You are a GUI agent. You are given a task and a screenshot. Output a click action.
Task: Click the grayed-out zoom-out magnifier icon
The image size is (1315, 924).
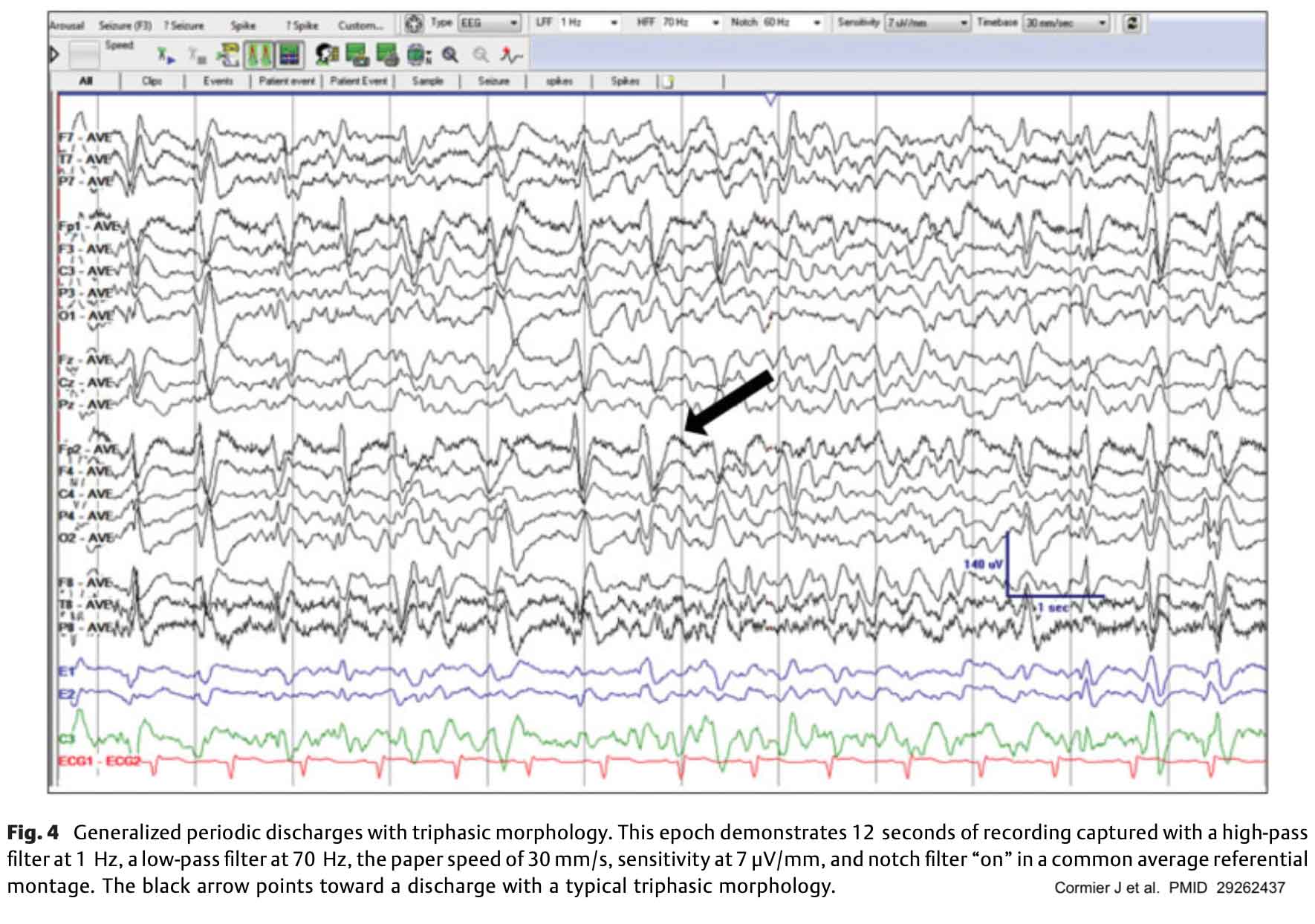click(481, 54)
